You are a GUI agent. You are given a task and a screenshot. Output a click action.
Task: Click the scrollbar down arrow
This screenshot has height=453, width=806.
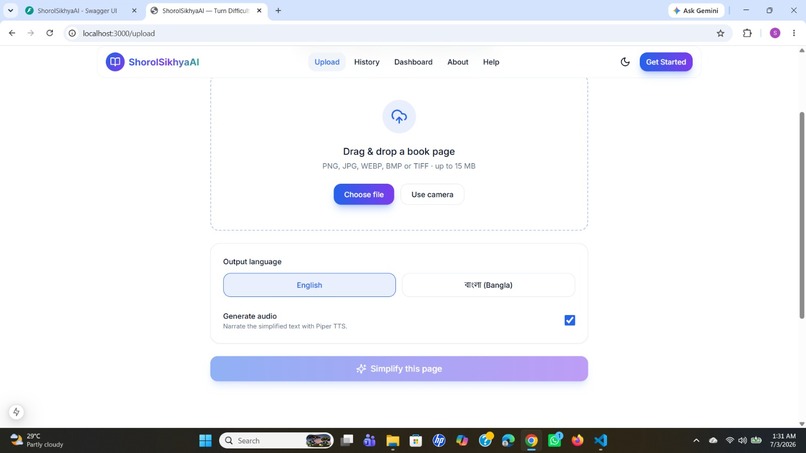point(801,424)
